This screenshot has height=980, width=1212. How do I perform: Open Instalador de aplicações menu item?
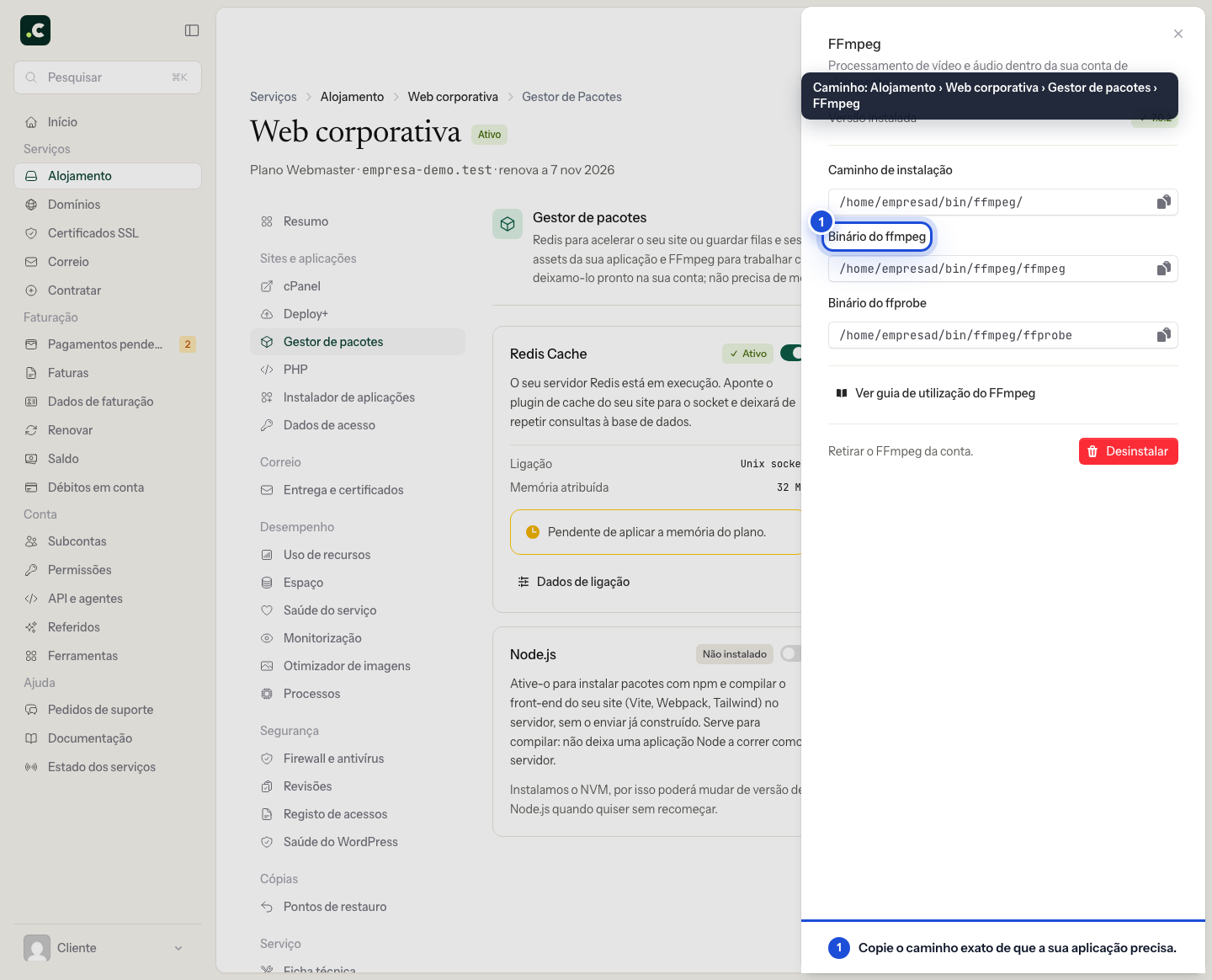coord(358,397)
